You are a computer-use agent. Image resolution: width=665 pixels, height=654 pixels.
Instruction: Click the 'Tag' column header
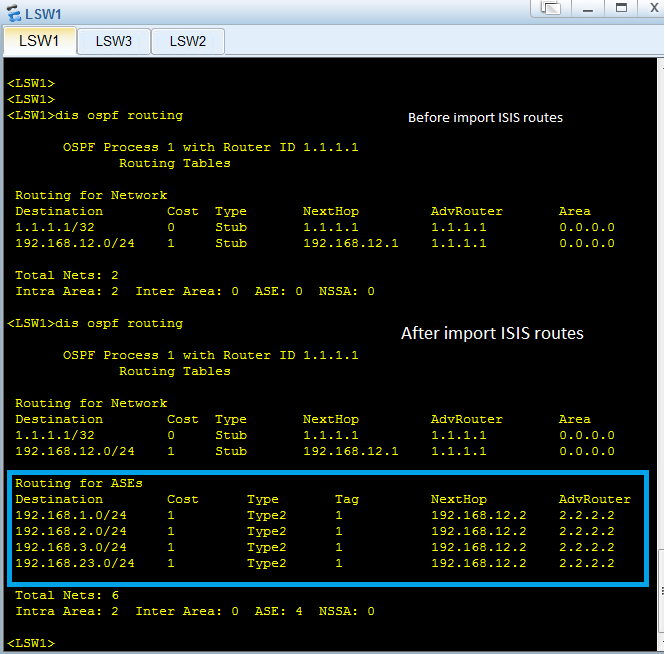[347, 499]
